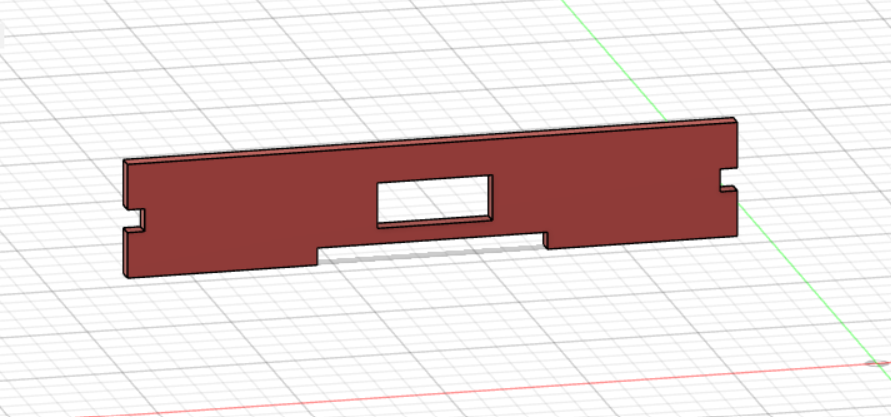891x417 pixels.
Task: Select the right inner wall of the rectangular window
Action: tap(491, 197)
